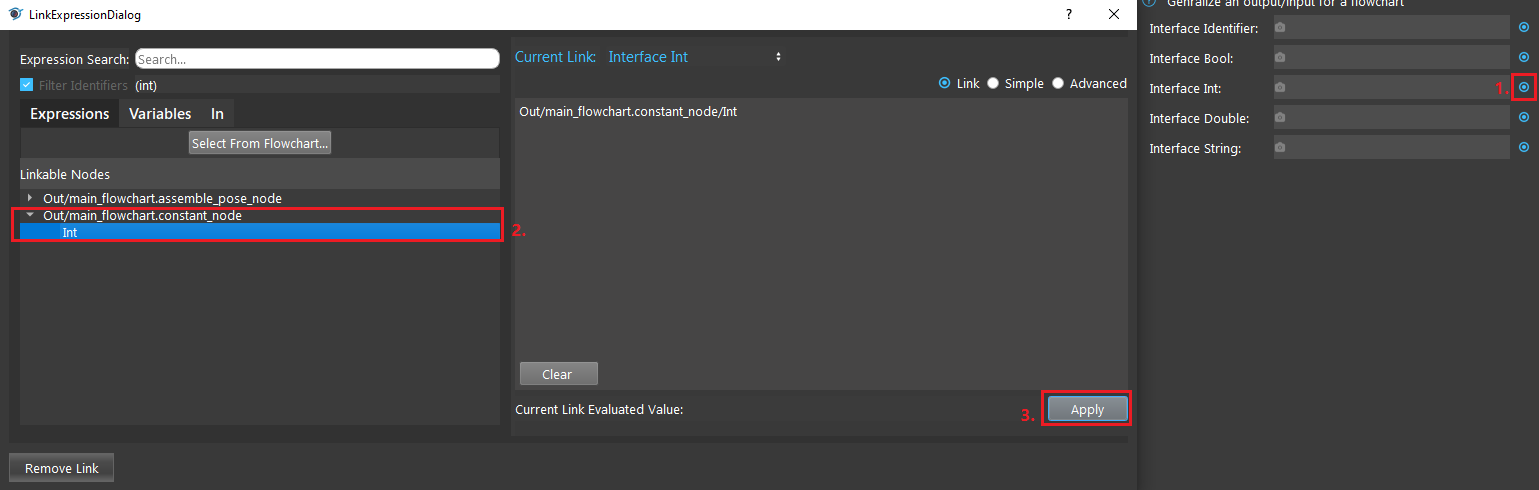
Task: Click the Interface Bool value field
Action: pyautogui.click(x=1392, y=58)
